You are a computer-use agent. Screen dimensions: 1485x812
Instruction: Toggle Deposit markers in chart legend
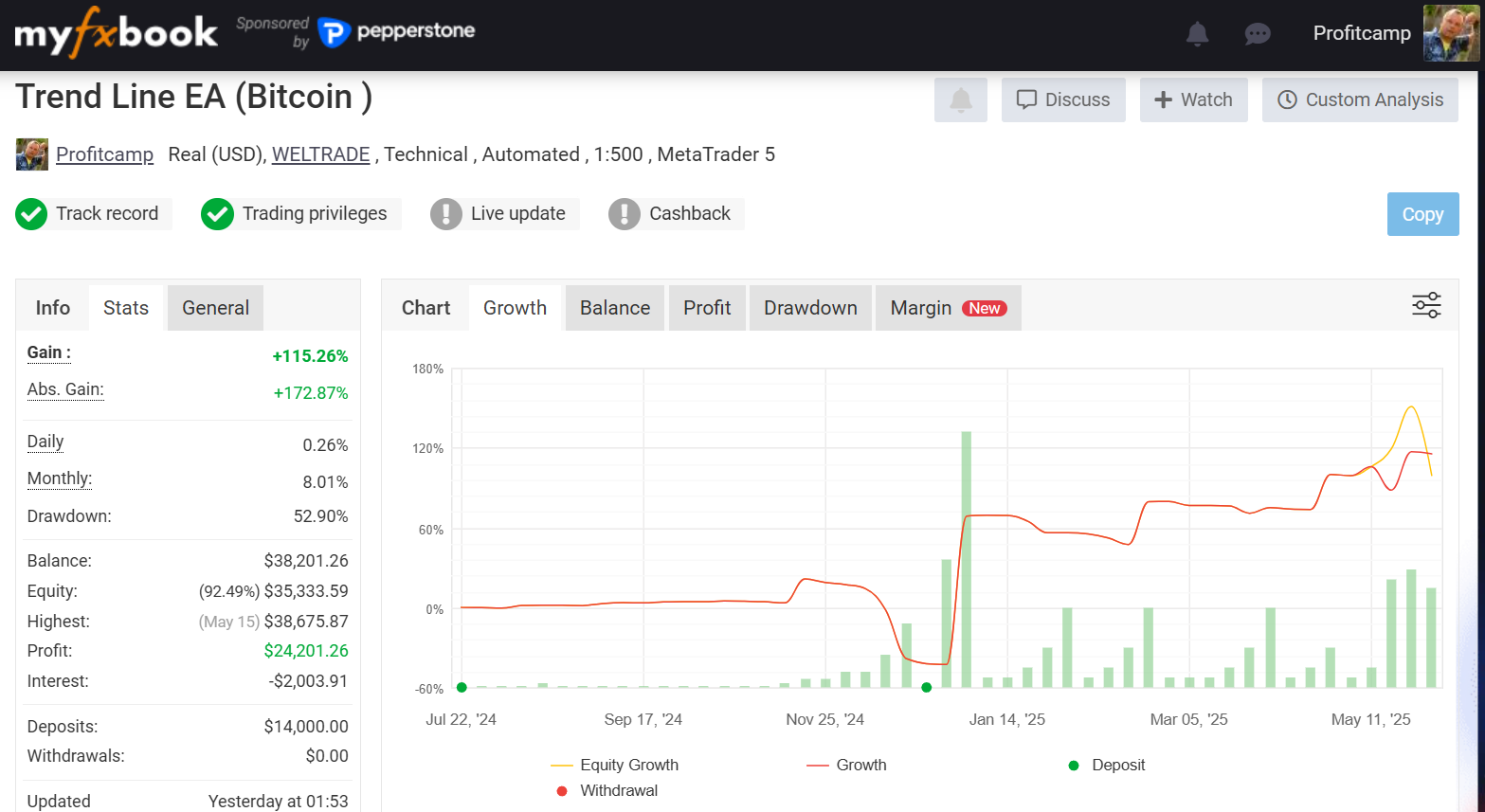1106,765
